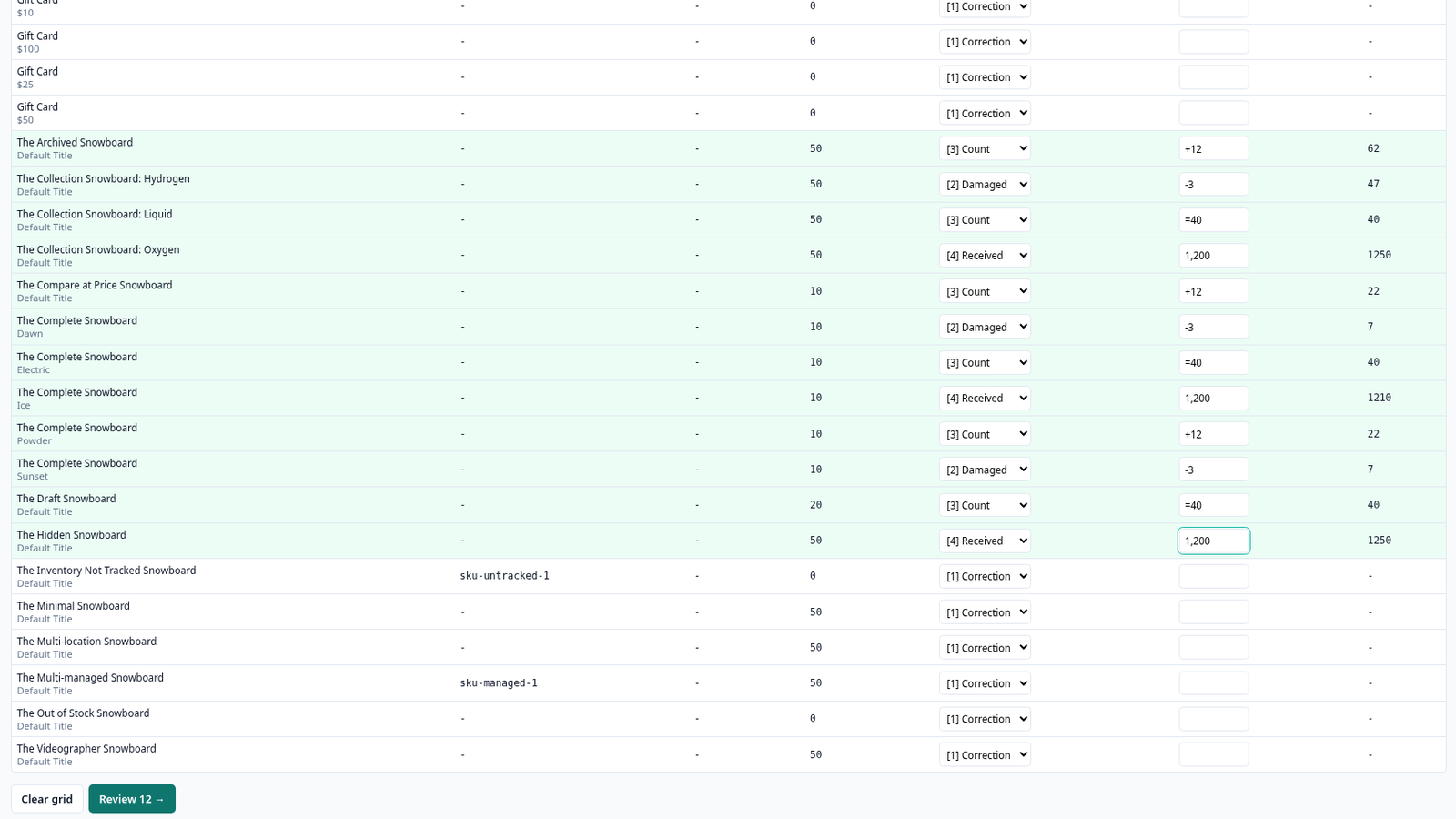Focus adjustment field for Multi-managed Snowboard
The image size is (1456, 819).
tap(1214, 683)
